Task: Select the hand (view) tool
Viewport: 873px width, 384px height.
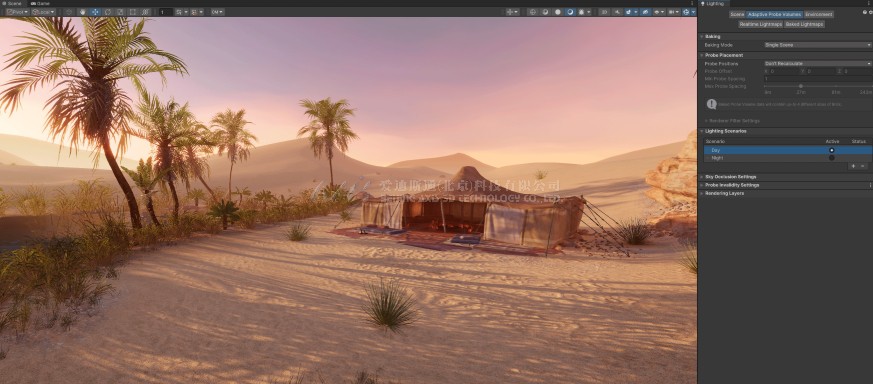Action: [82, 12]
